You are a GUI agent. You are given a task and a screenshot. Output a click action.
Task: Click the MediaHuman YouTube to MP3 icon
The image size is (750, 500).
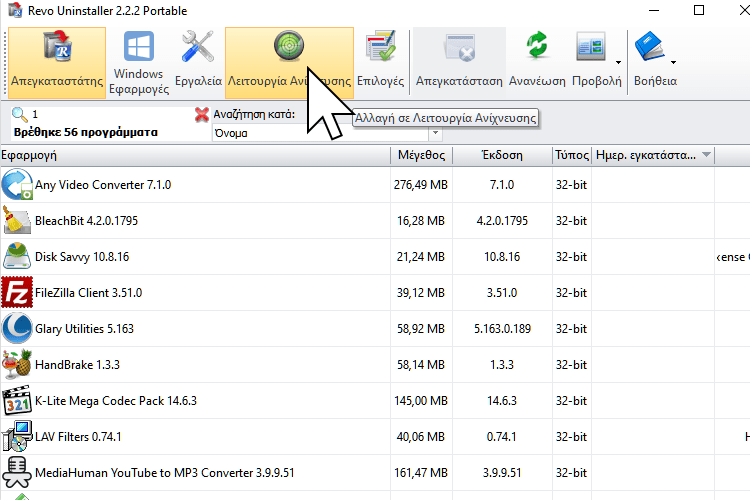[17, 473]
